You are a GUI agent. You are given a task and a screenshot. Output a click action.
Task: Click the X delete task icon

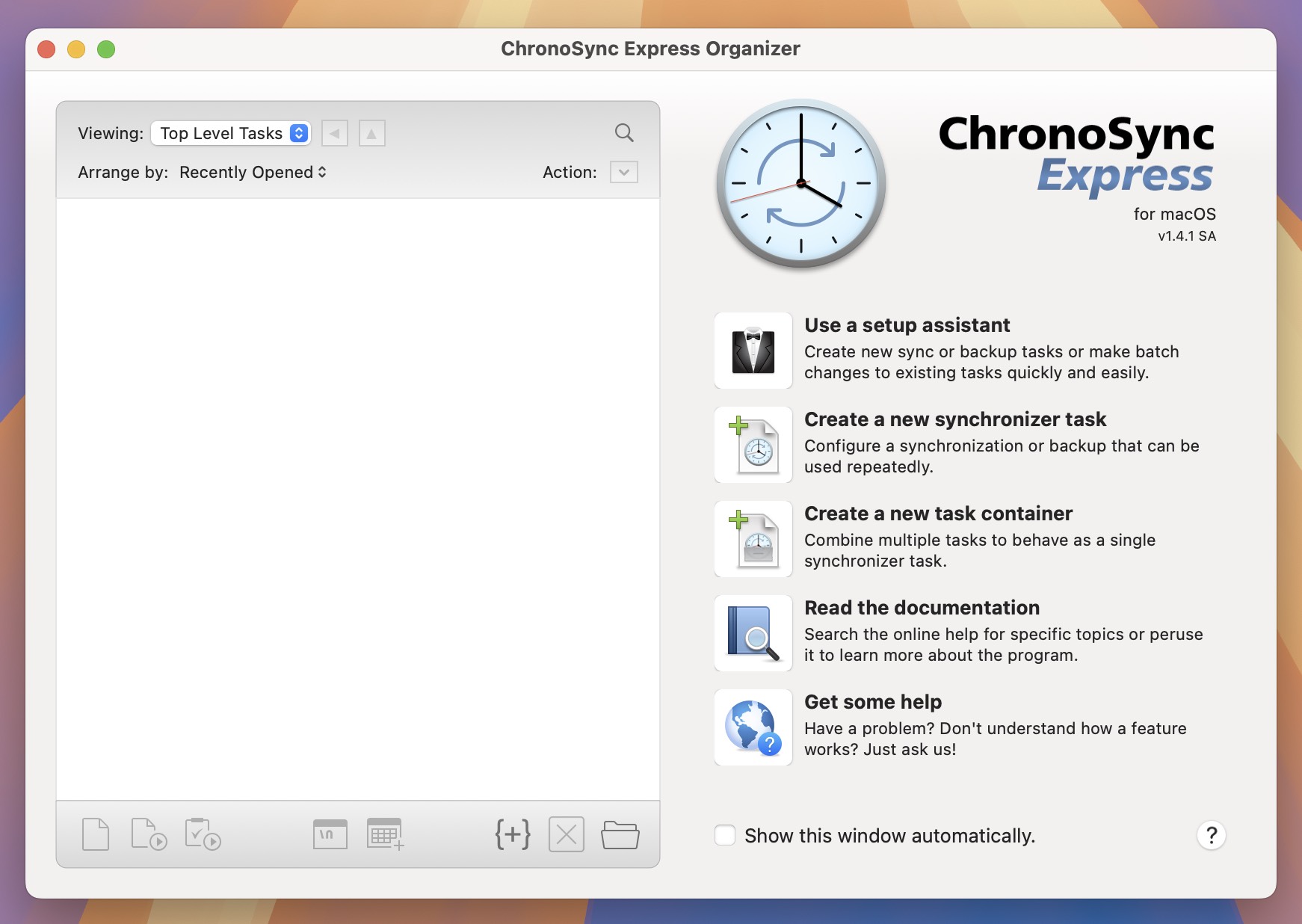click(x=567, y=834)
